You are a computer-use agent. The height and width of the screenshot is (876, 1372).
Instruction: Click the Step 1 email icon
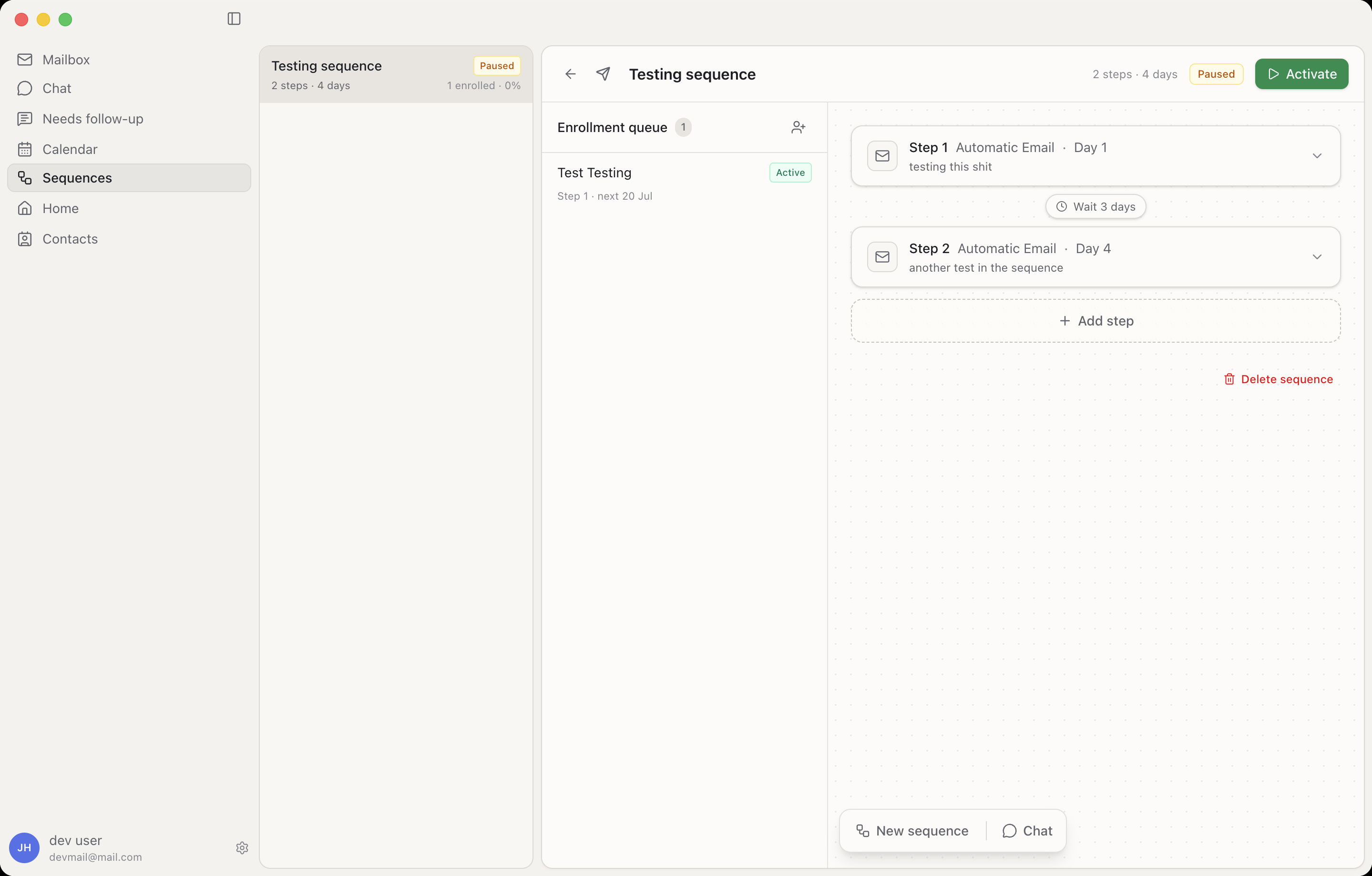point(882,156)
